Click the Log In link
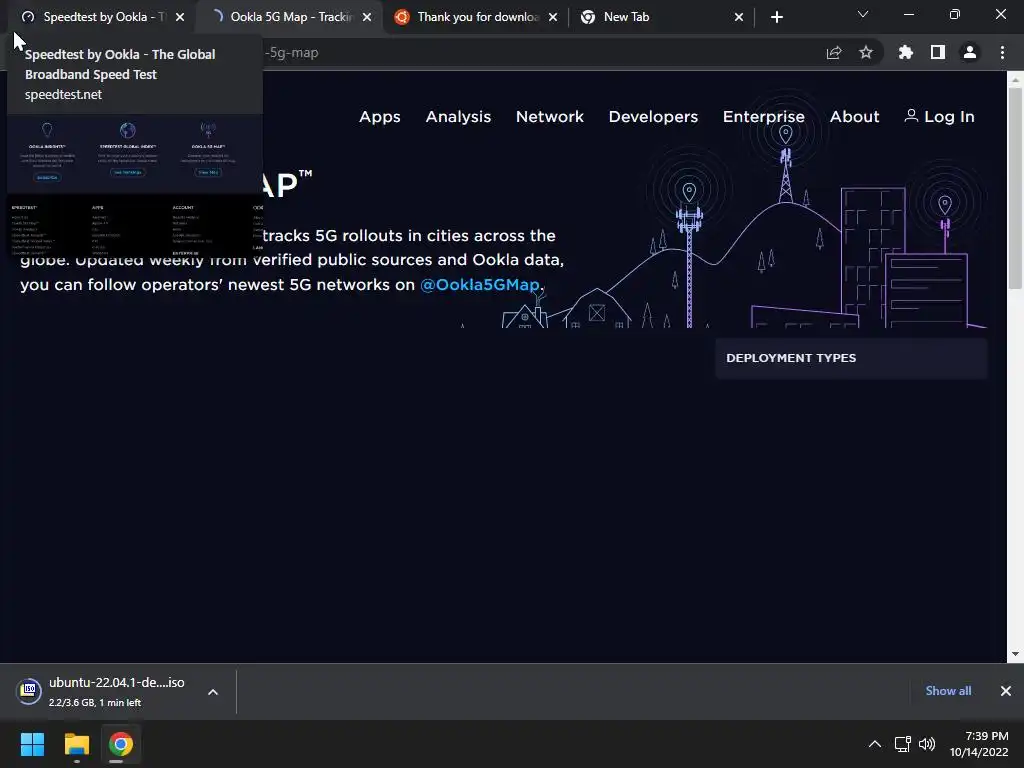The image size is (1024, 768). (939, 117)
